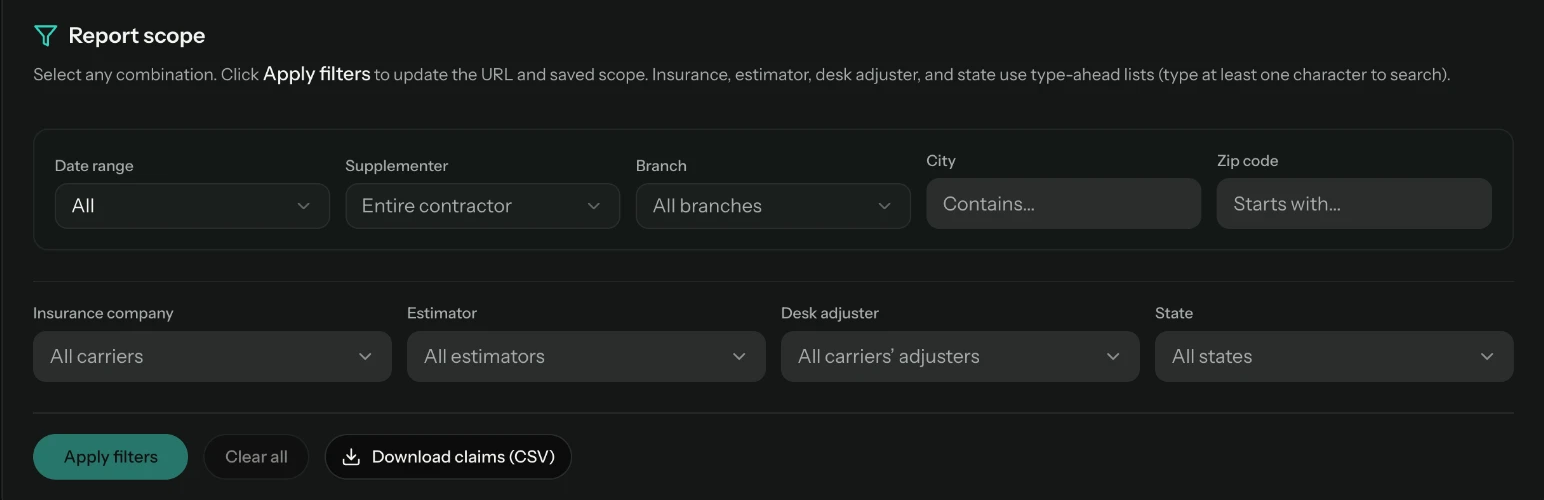Click the Date range label

[x=94, y=166]
